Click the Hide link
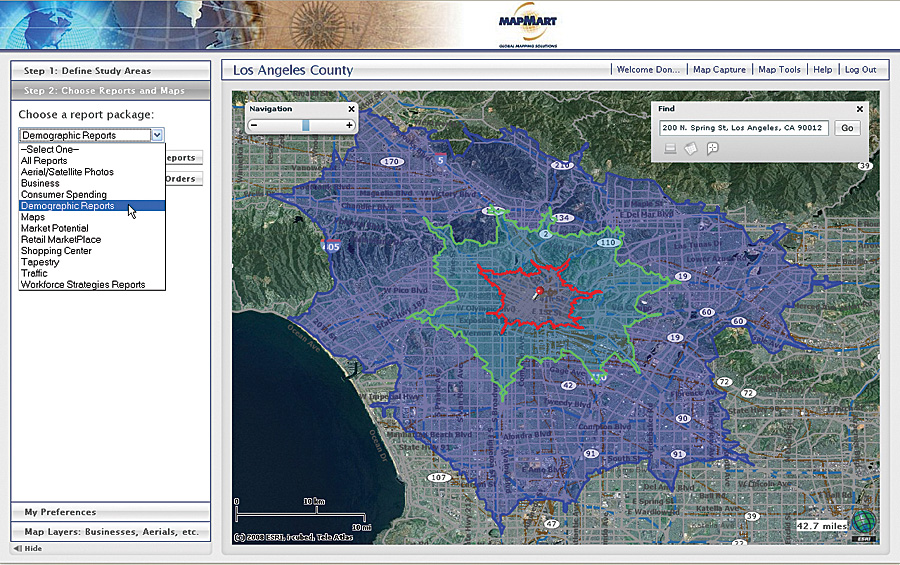This screenshot has height=565, width=900. coord(33,548)
